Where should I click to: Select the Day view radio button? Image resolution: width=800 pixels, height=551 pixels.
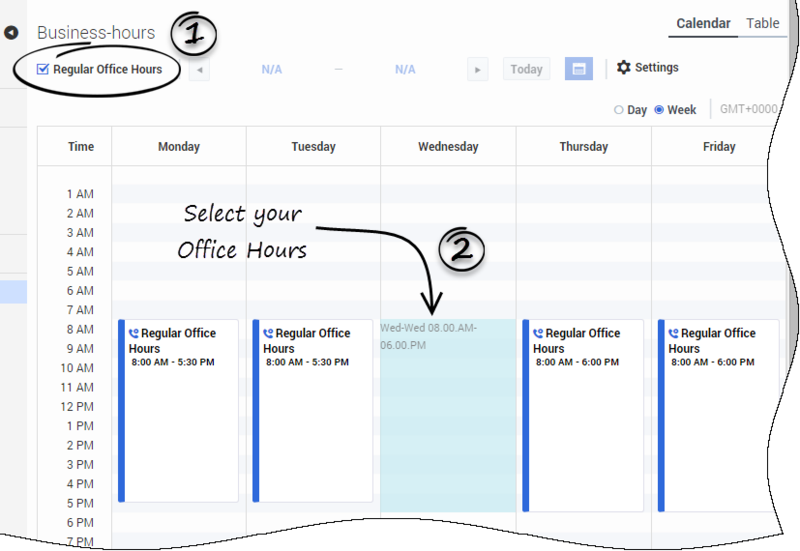[x=618, y=110]
